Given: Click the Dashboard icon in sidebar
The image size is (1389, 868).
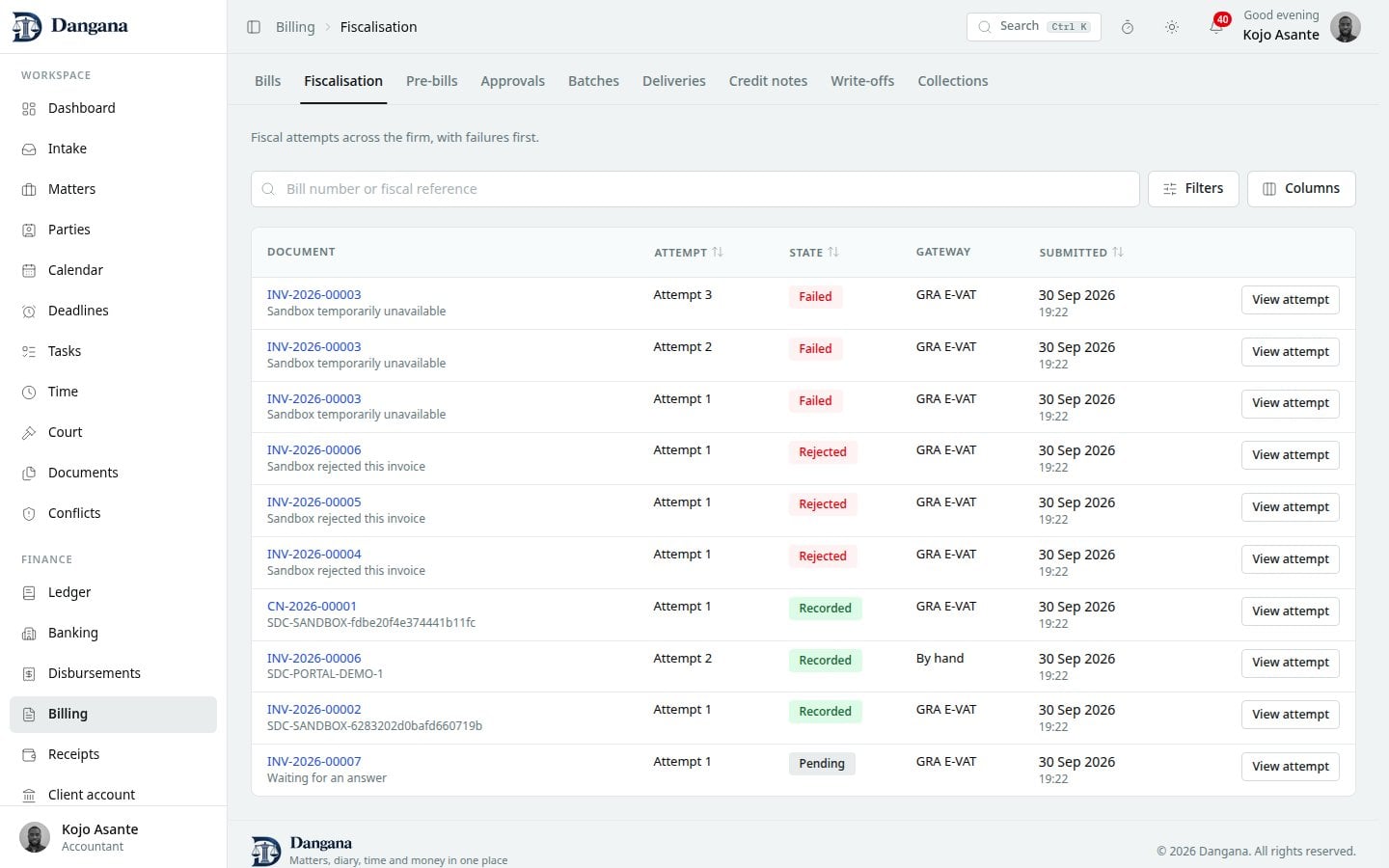Looking at the screenshot, I should click(29, 109).
